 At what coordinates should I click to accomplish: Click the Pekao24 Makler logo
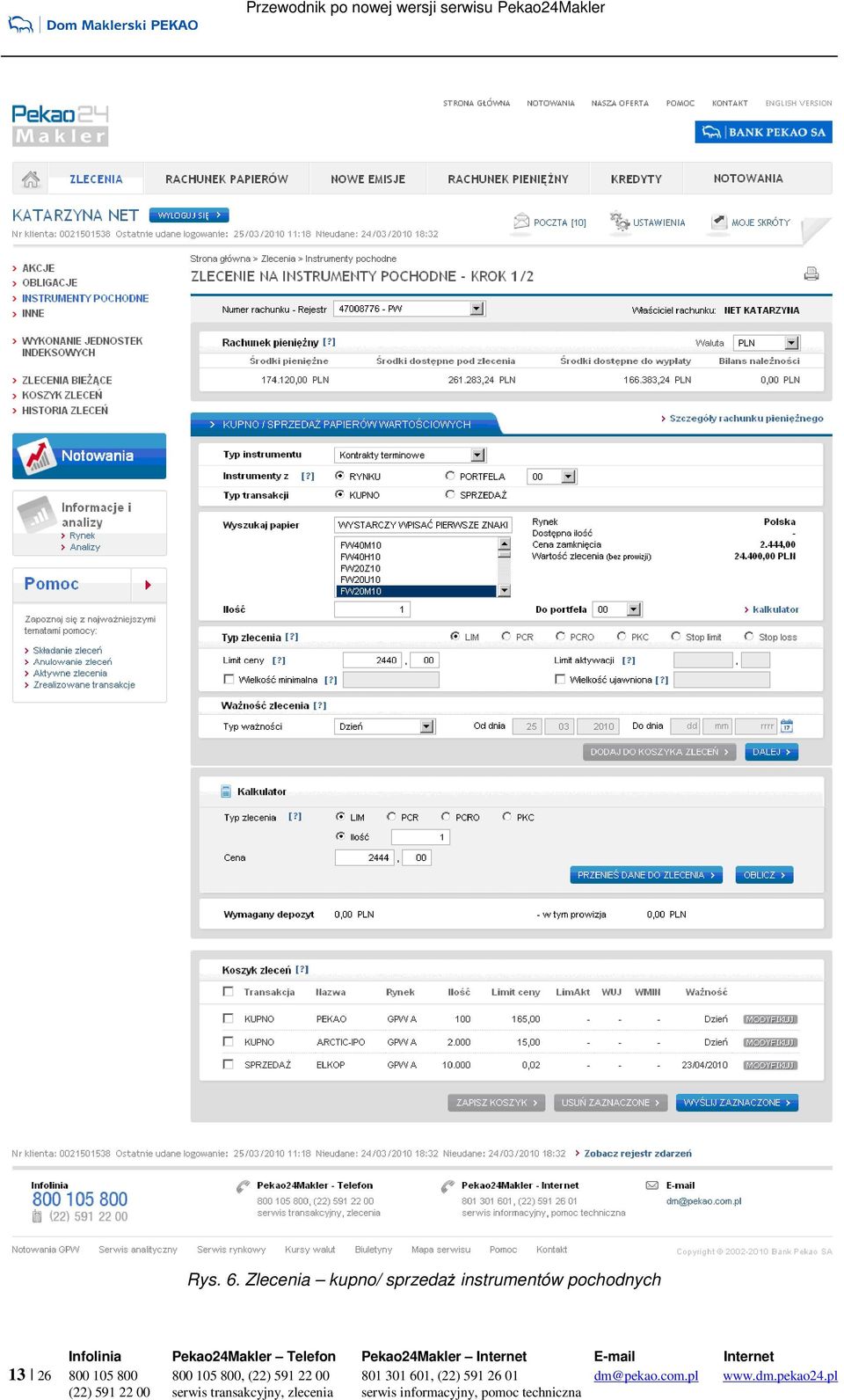pos(60,125)
